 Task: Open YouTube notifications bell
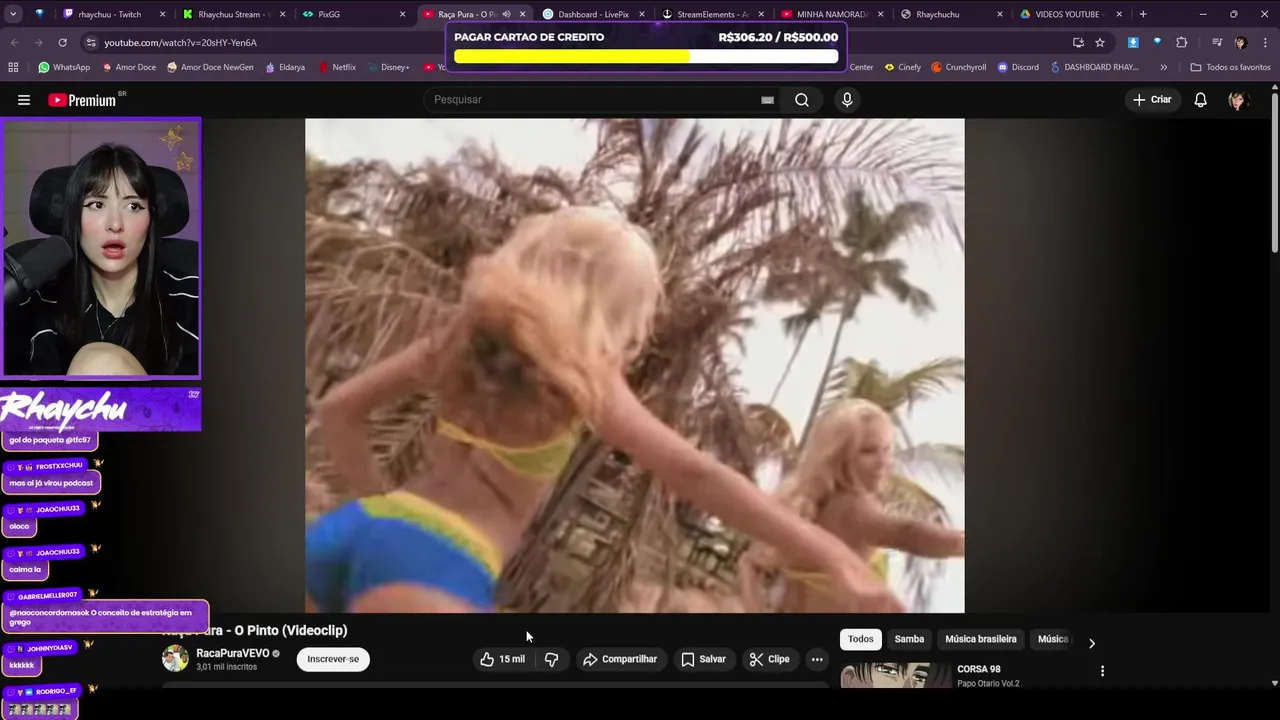coord(1200,100)
